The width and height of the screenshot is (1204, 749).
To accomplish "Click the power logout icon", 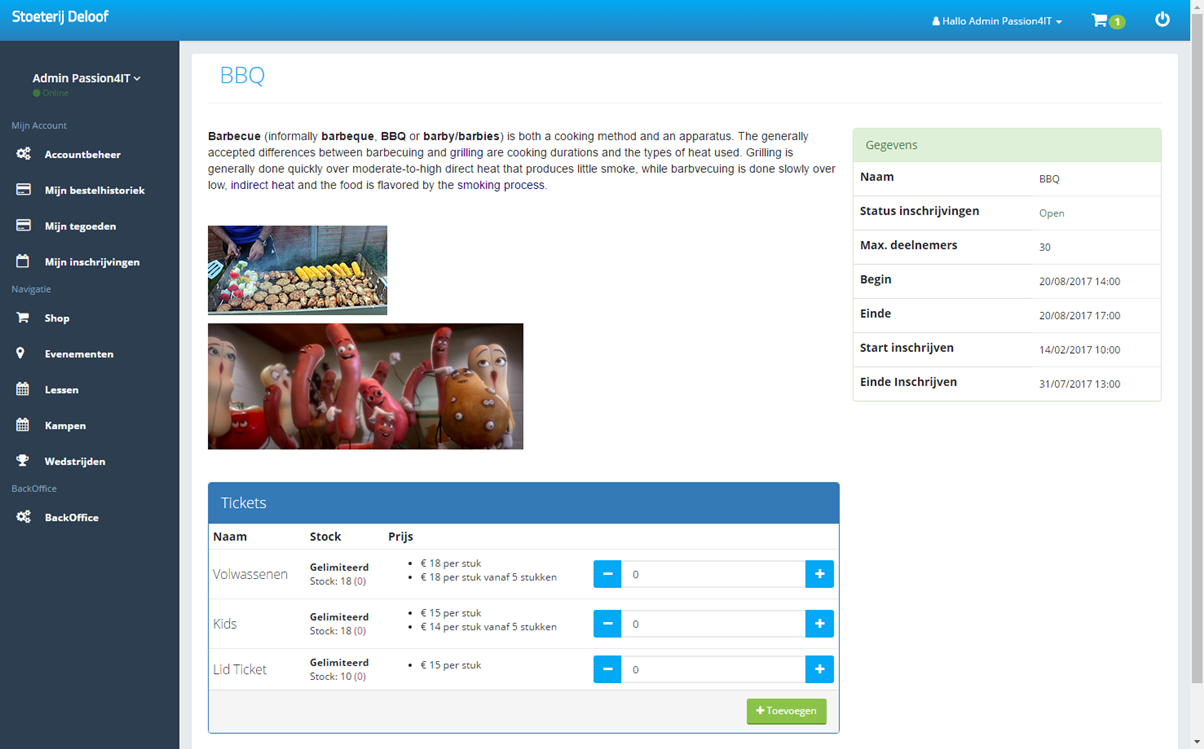I will (1162, 20).
